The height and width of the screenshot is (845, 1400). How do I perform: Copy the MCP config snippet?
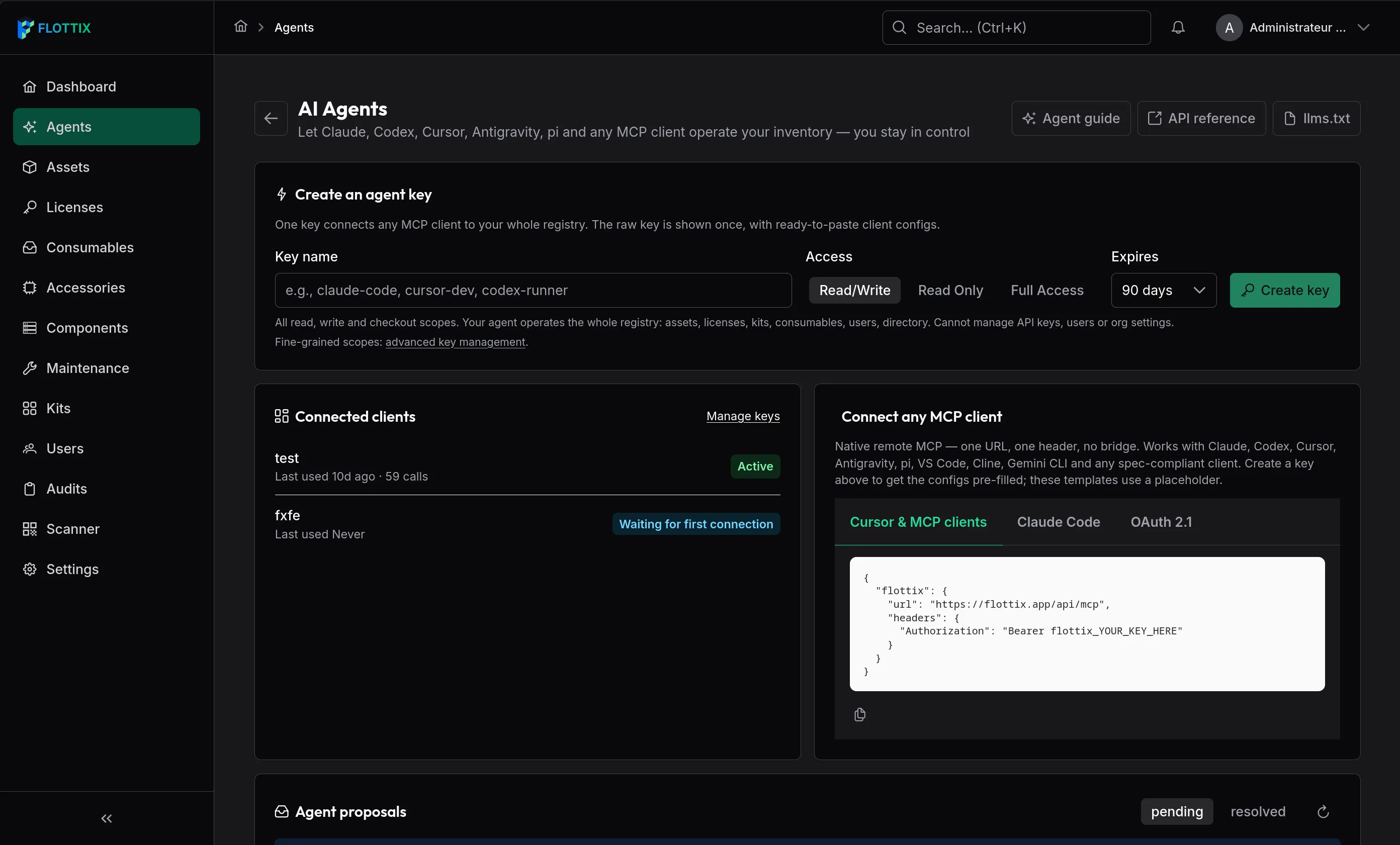(859, 714)
